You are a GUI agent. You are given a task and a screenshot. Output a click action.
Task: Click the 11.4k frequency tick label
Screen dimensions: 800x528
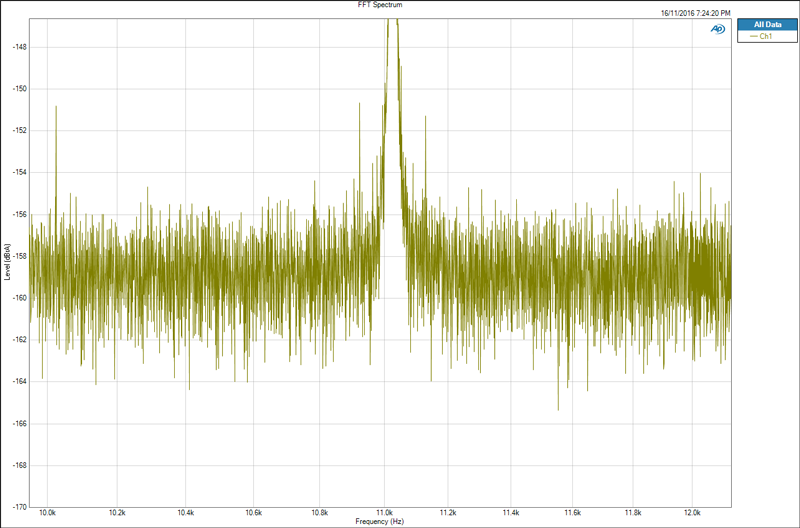pyautogui.click(x=511, y=513)
